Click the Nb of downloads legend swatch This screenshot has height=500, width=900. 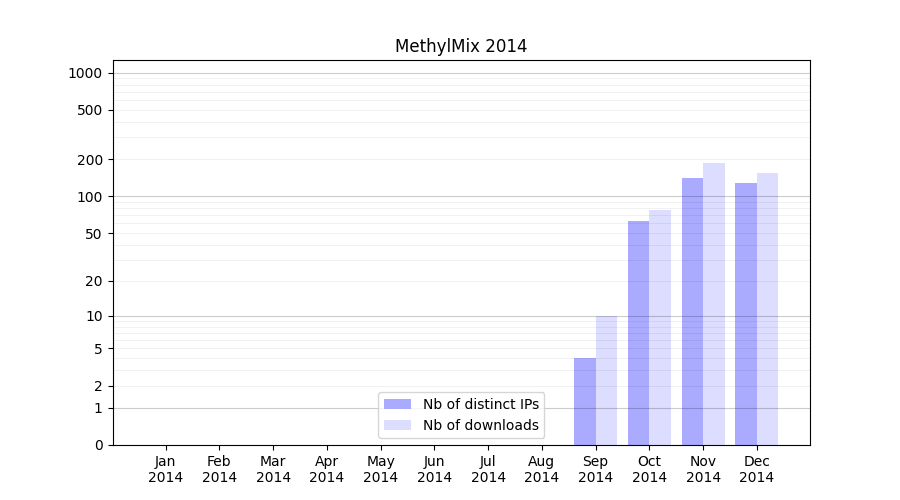(397, 425)
